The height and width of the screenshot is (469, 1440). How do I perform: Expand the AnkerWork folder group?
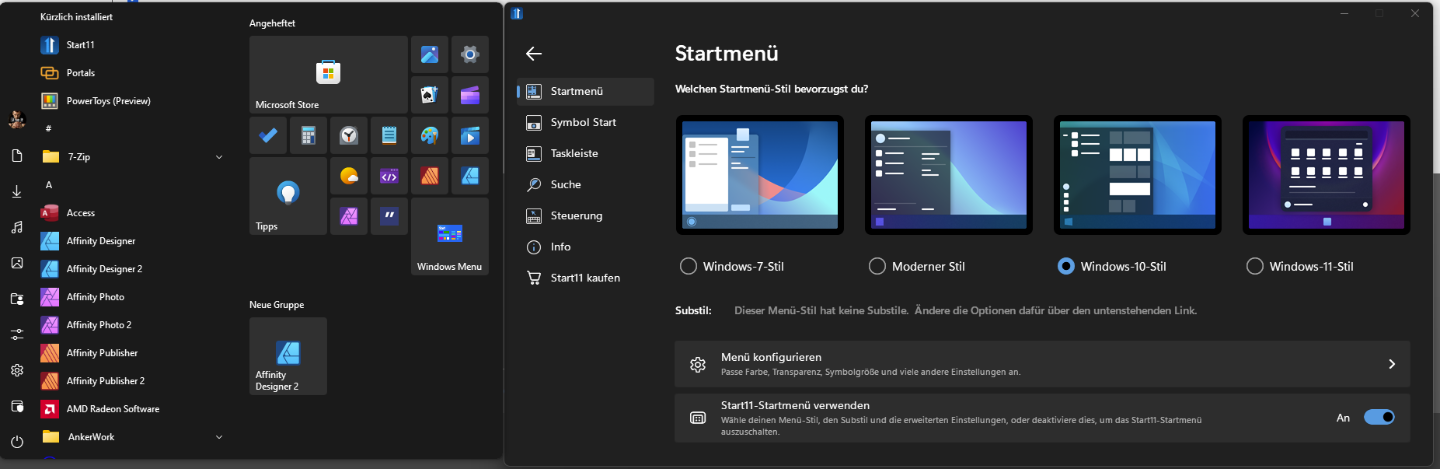click(x=219, y=437)
